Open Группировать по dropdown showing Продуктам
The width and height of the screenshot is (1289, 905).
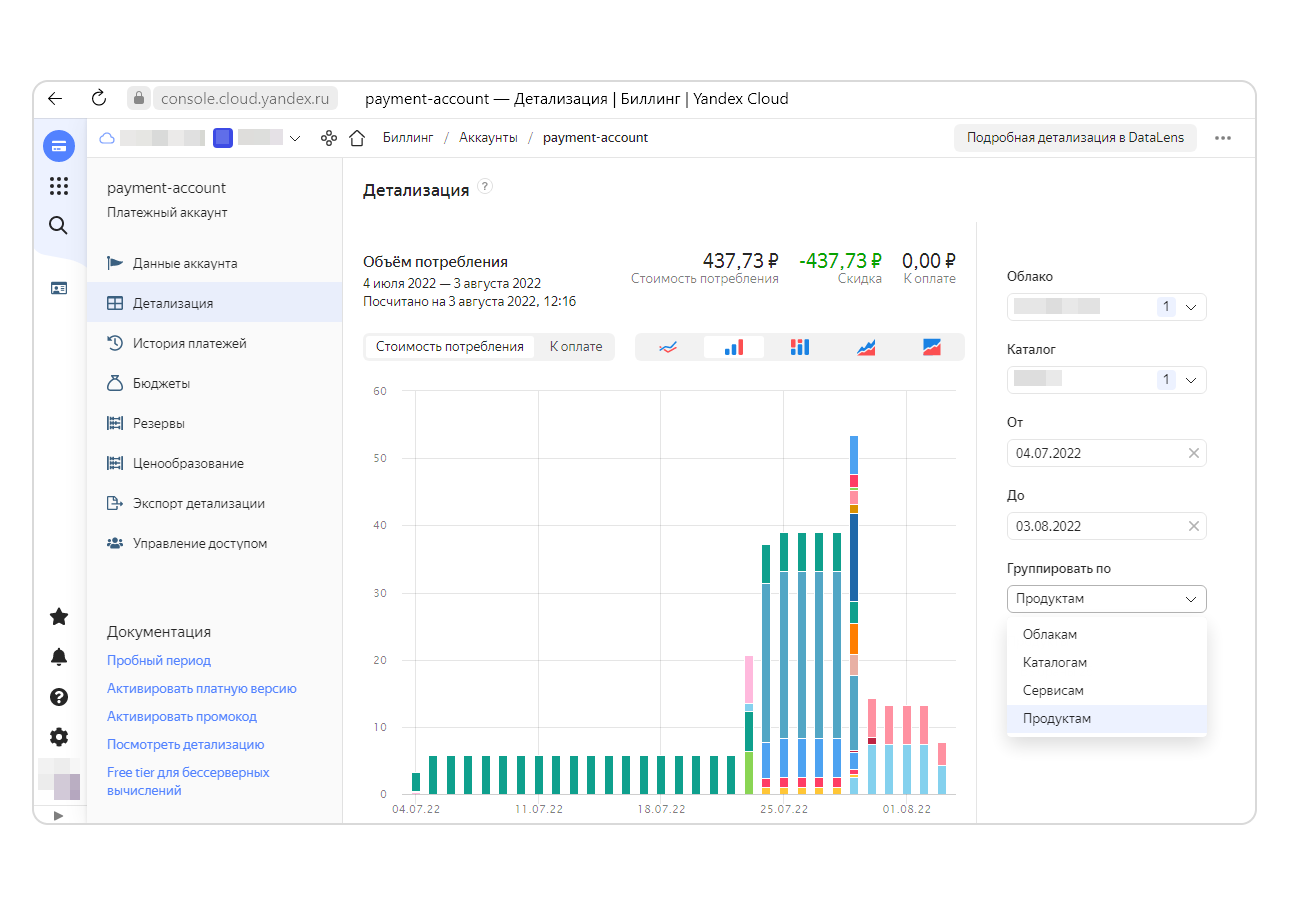(x=1107, y=599)
